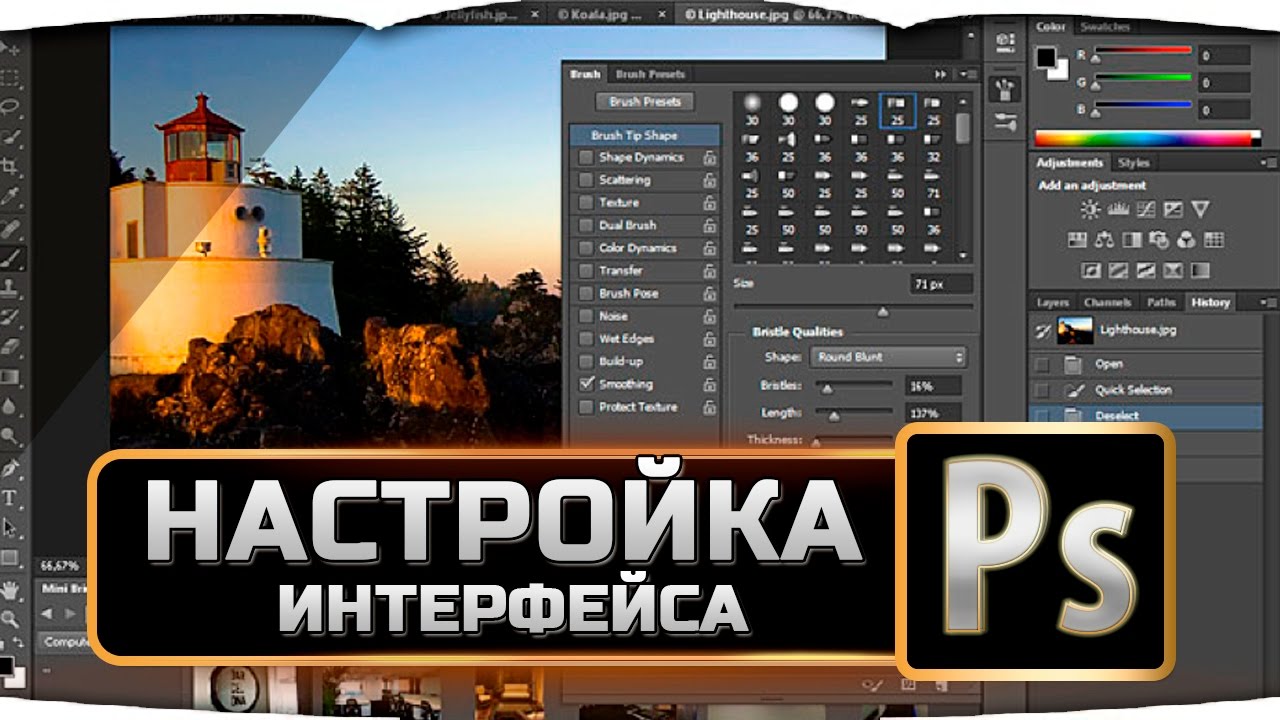Enable Texture checkbox
Screen dimensions: 1280x720
(586, 203)
